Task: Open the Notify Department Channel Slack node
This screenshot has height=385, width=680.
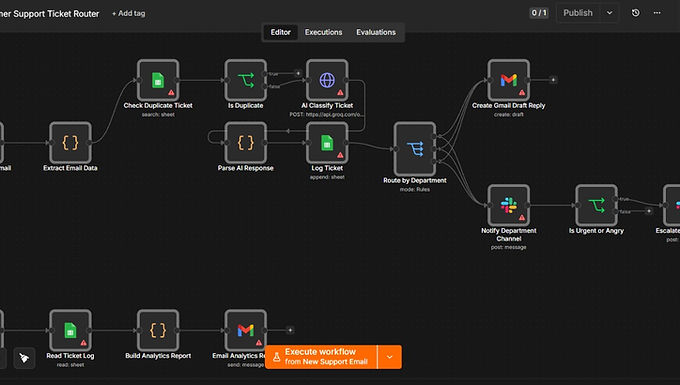Action: (508, 205)
